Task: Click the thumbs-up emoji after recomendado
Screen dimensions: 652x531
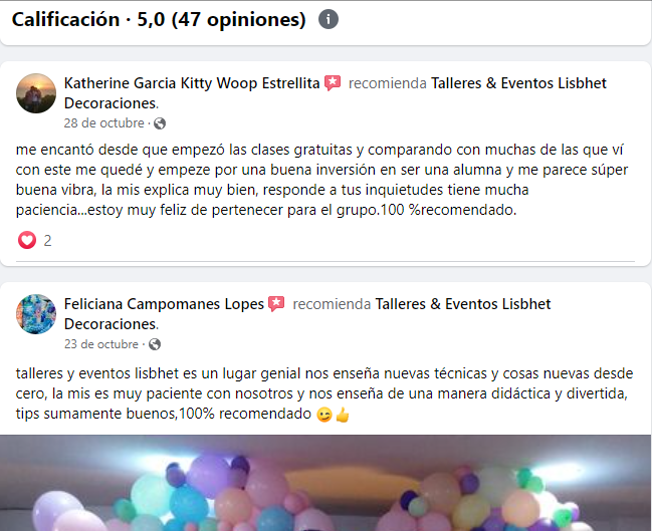Action: tap(342, 415)
